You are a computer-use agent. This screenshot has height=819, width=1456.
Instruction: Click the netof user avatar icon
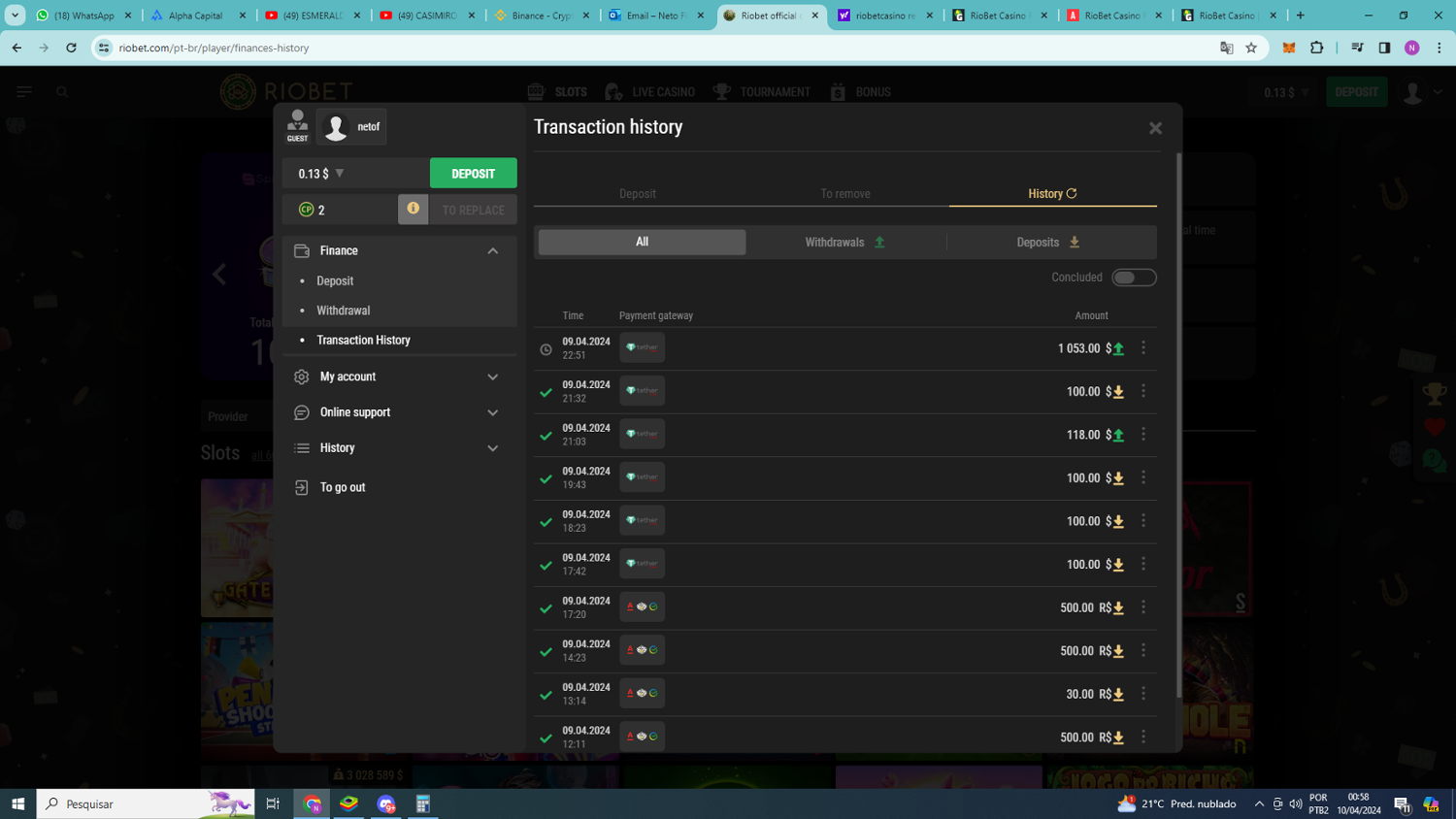point(336,127)
